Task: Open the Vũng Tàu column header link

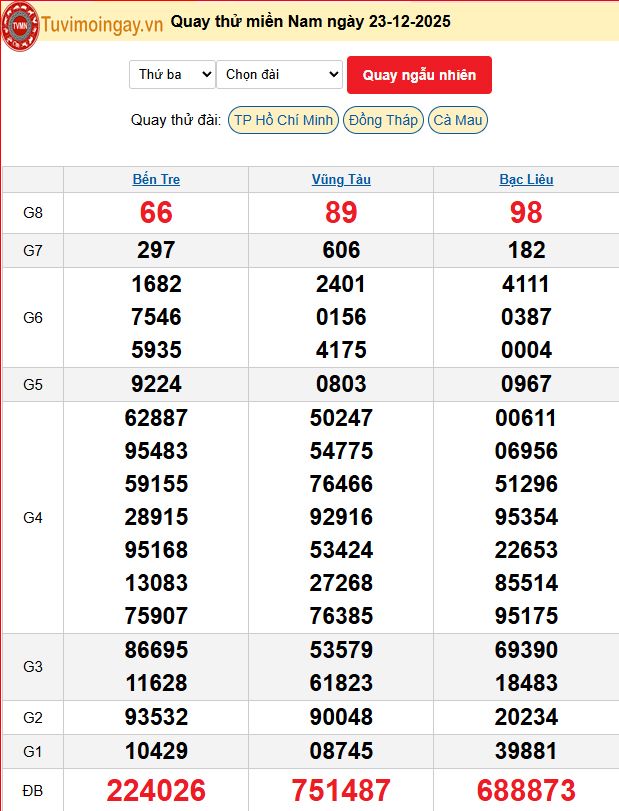Action: 341,180
